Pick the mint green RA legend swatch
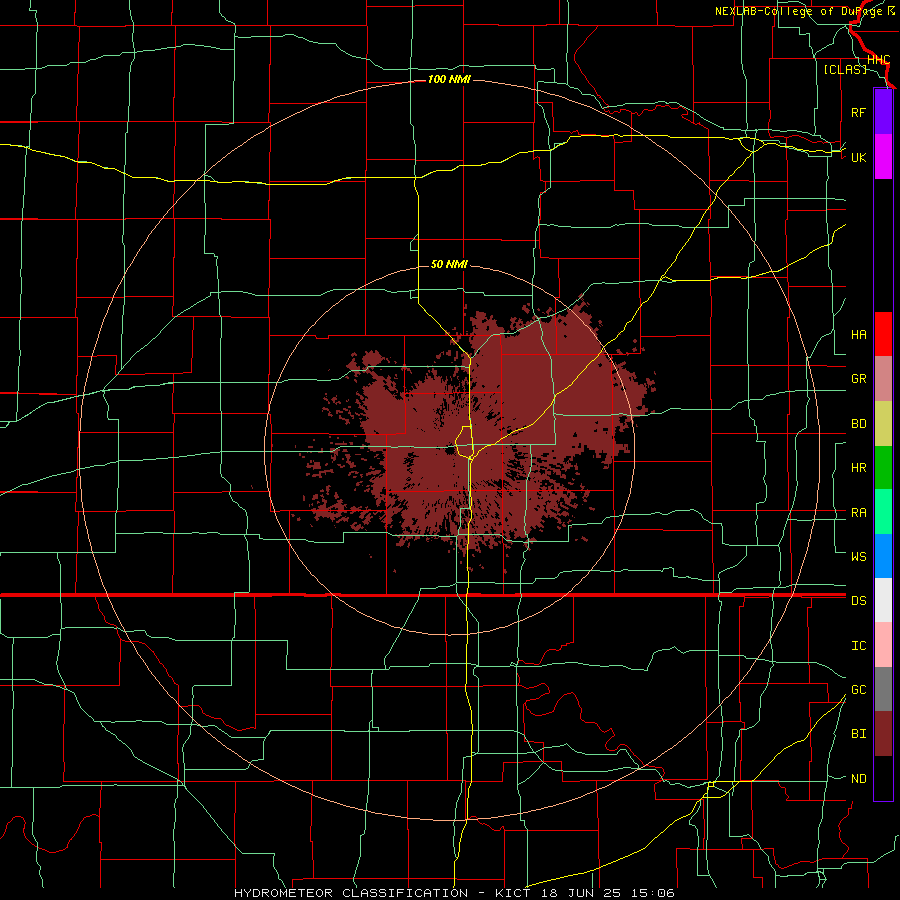Screen dimensions: 900x900 coord(883,512)
